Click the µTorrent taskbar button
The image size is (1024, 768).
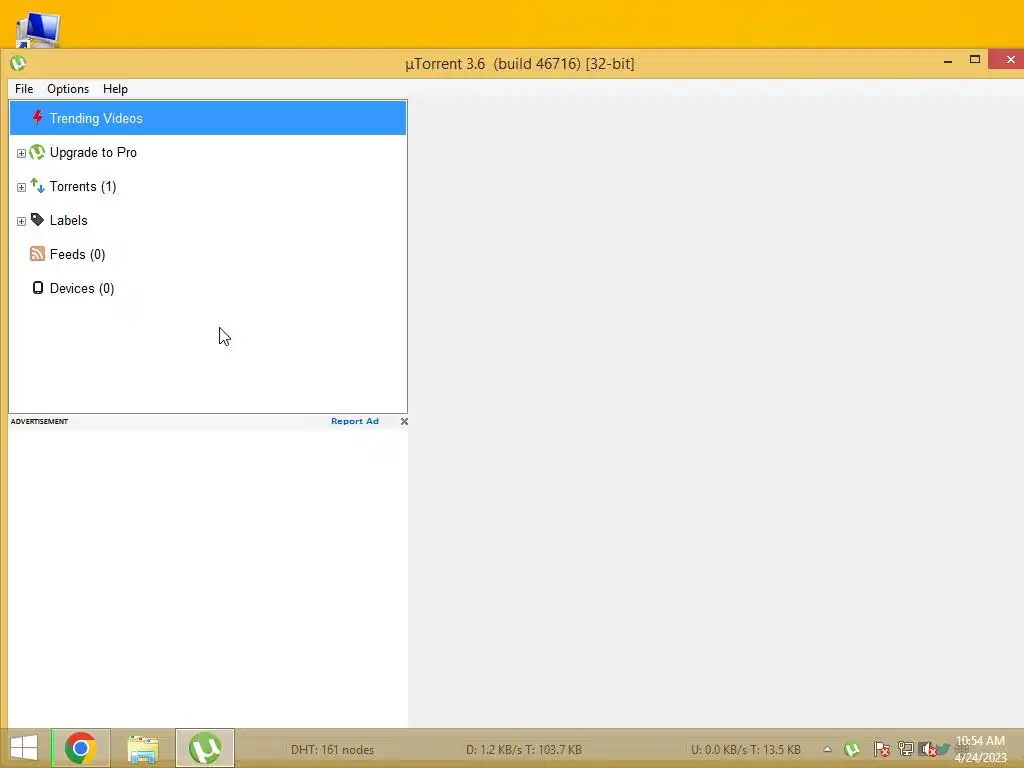(204, 748)
